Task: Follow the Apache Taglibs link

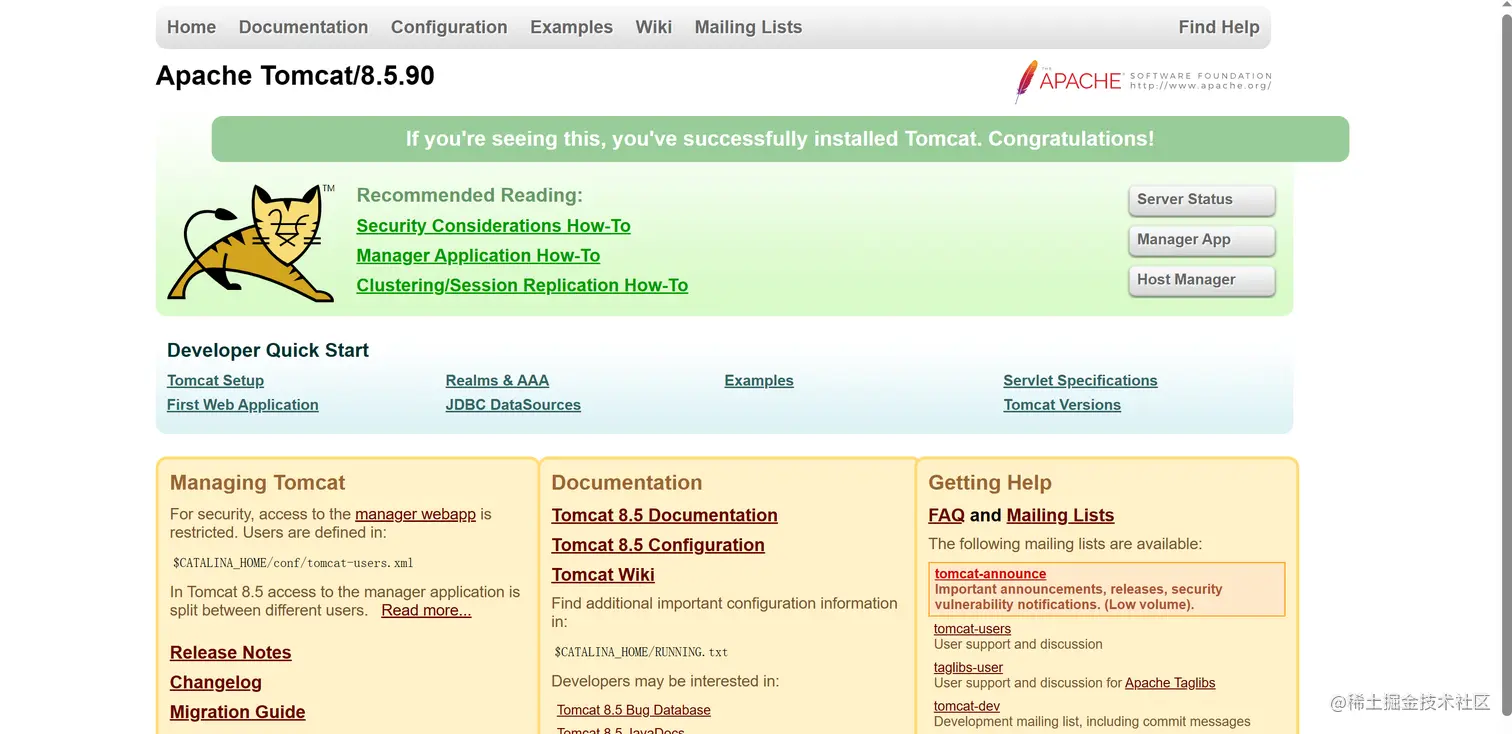Action: pyautogui.click(x=1170, y=683)
